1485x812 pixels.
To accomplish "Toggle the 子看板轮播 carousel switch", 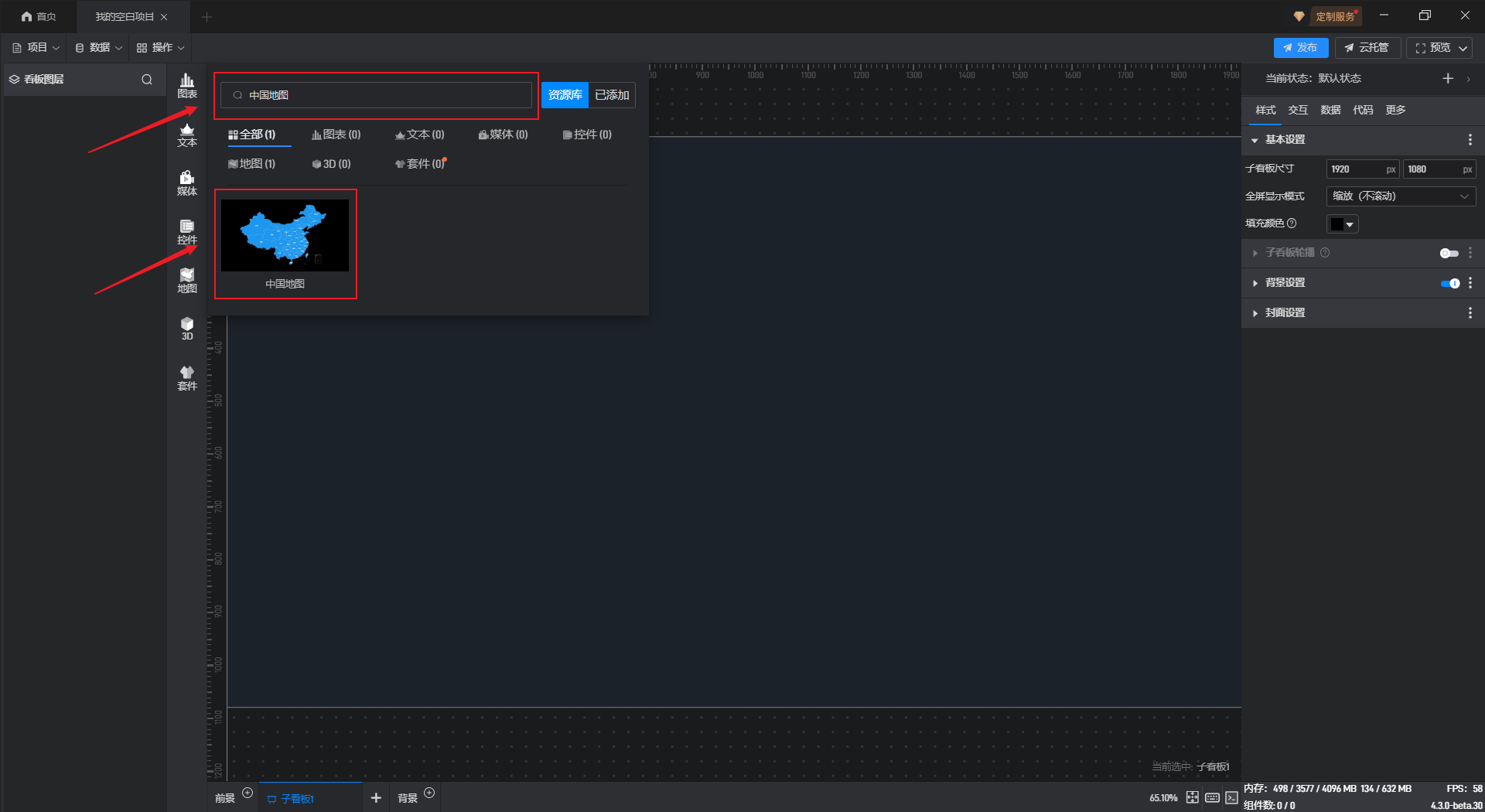I will (x=1449, y=253).
